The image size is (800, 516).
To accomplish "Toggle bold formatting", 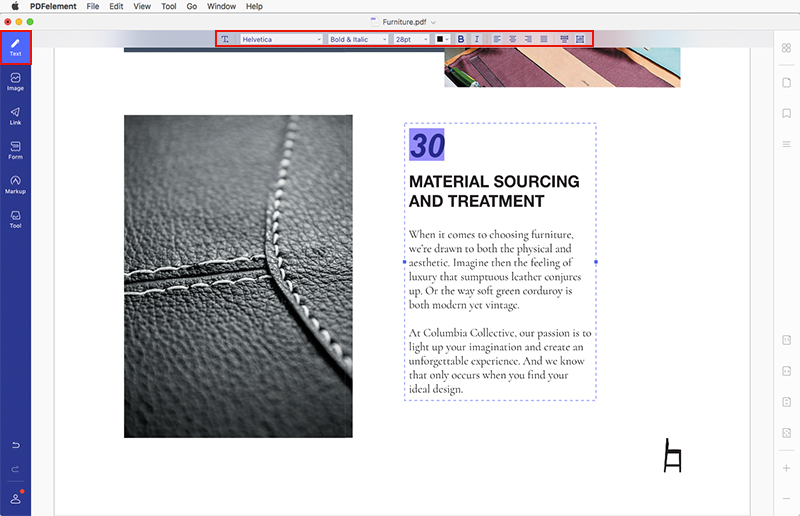I will tap(461, 39).
